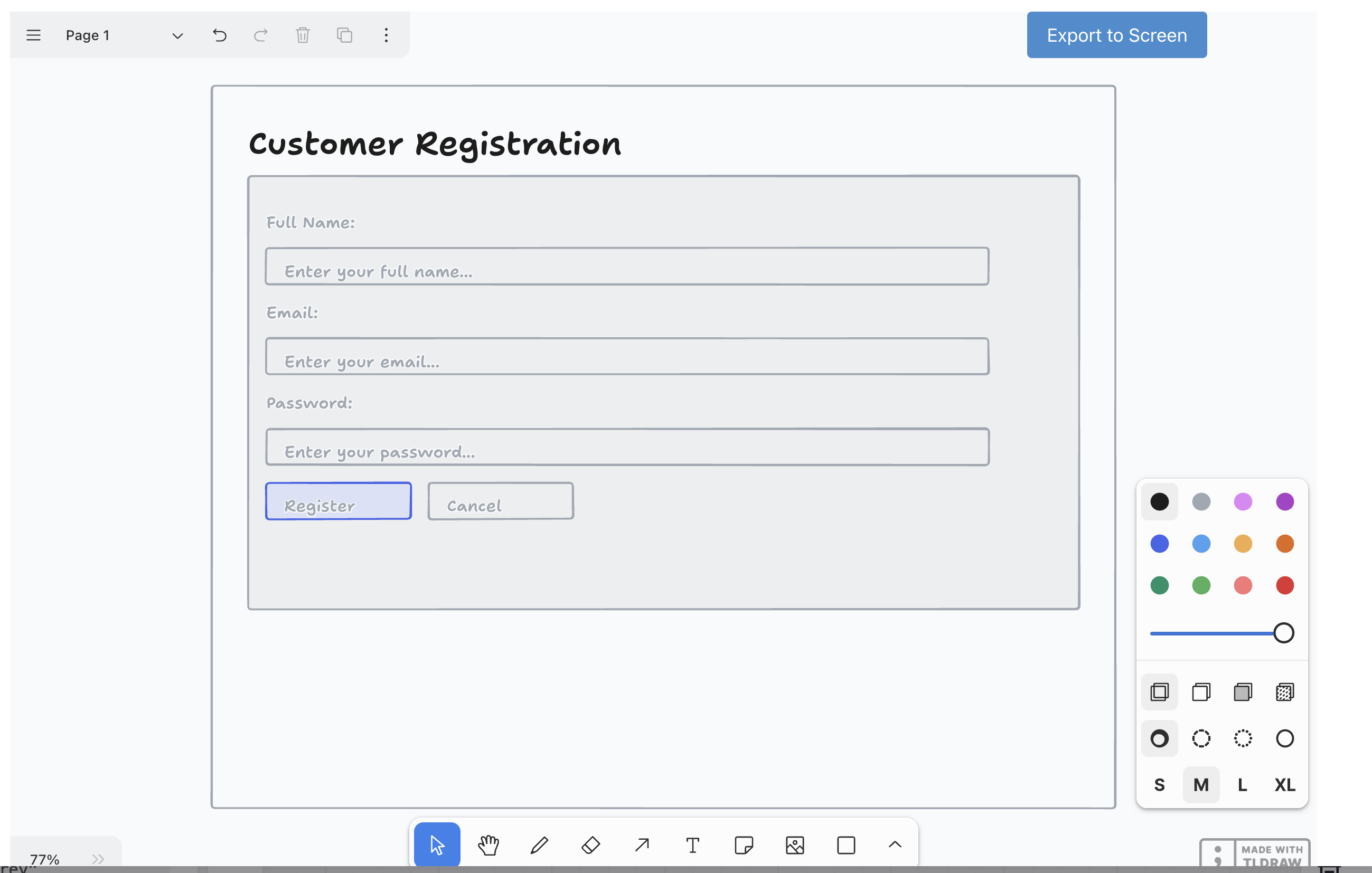Click the Export to Screen button
This screenshot has height=873, width=1372.
pyautogui.click(x=1116, y=35)
